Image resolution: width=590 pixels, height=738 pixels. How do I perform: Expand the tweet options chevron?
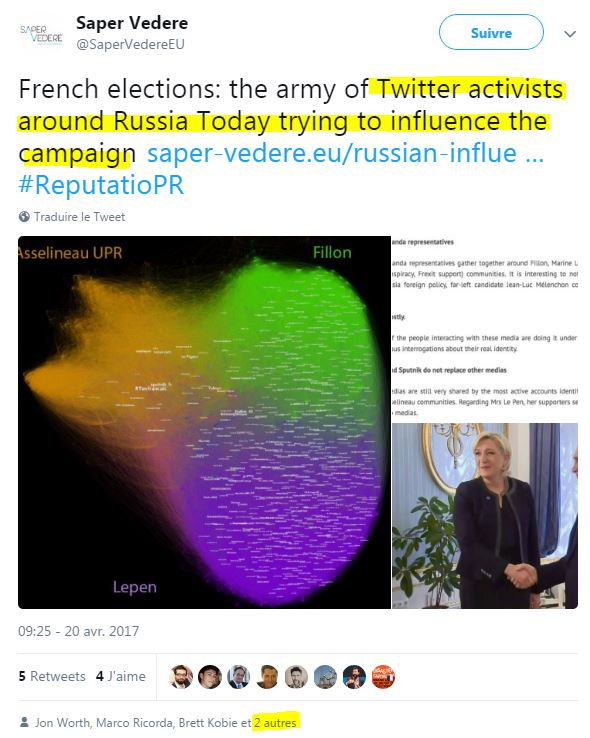point(570,34)
